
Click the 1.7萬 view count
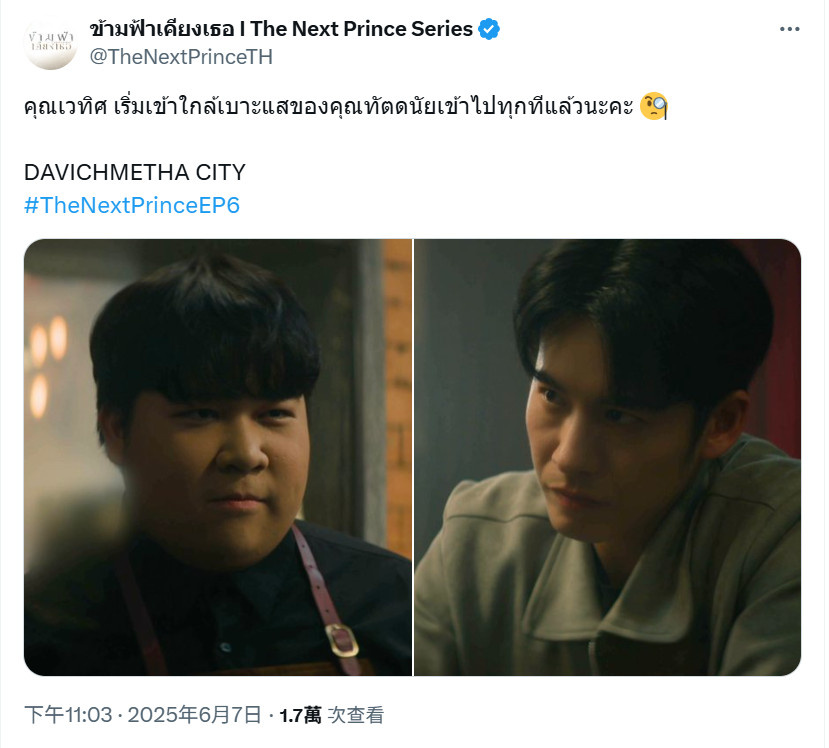[x=300, y=715]
